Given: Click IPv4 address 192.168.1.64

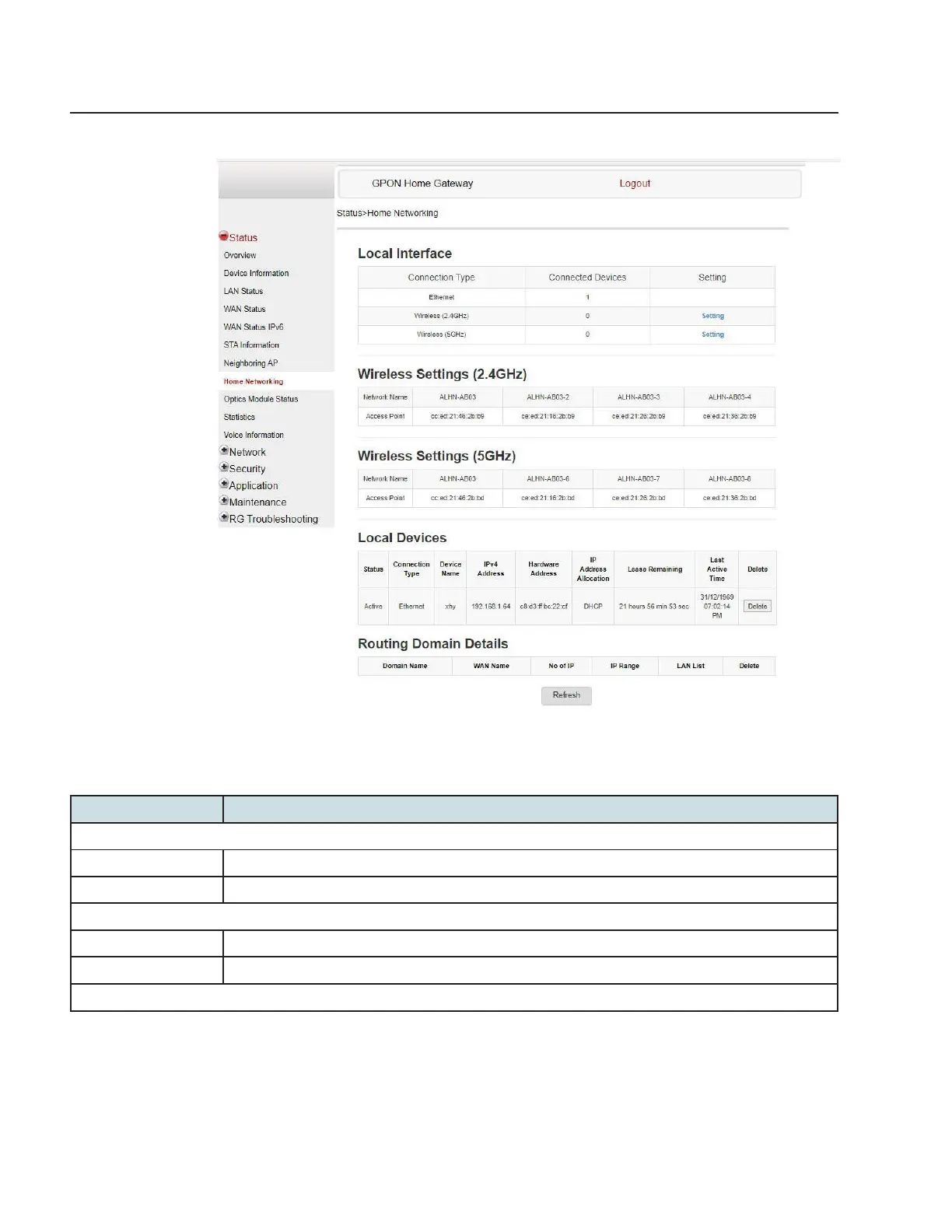Looking at the screenshot, I should pyautogui.click(x=491, y=606).
